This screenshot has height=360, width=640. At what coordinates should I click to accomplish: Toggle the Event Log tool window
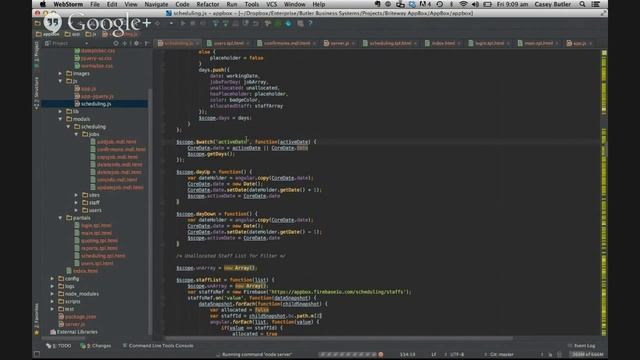[x=581, y=346]
